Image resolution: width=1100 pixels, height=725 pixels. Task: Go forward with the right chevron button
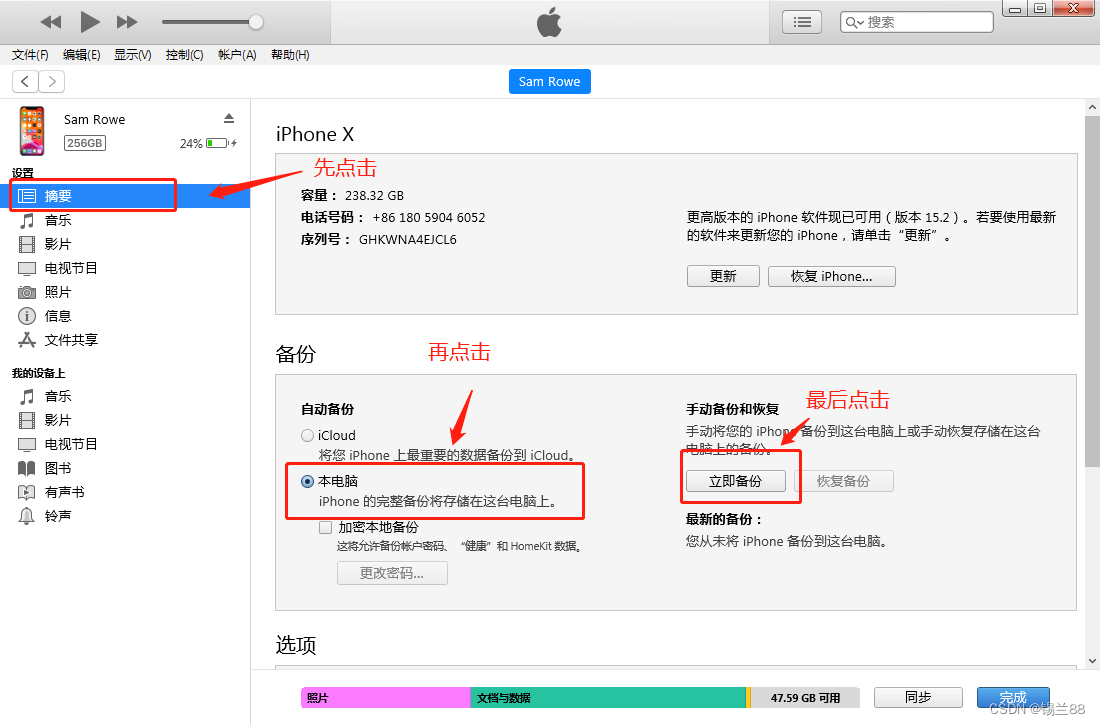coord(52,81)
